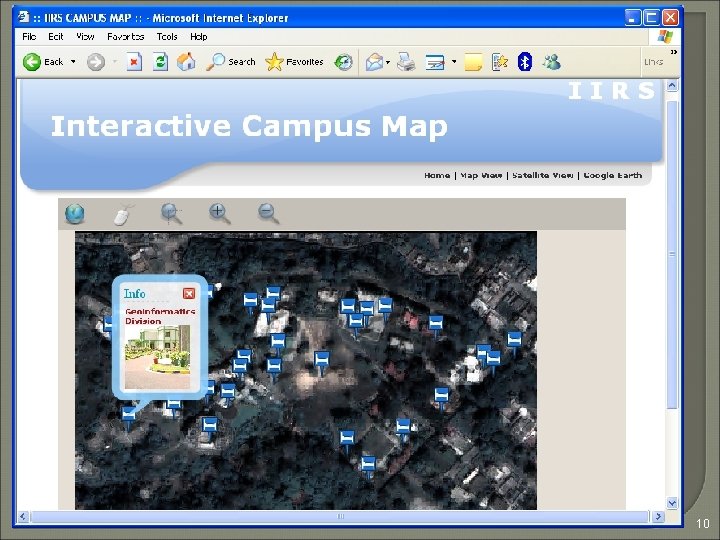Select the zoom-to-area magnifier tool
Screen dimensions: 720x540
click(x=171, y=214)
